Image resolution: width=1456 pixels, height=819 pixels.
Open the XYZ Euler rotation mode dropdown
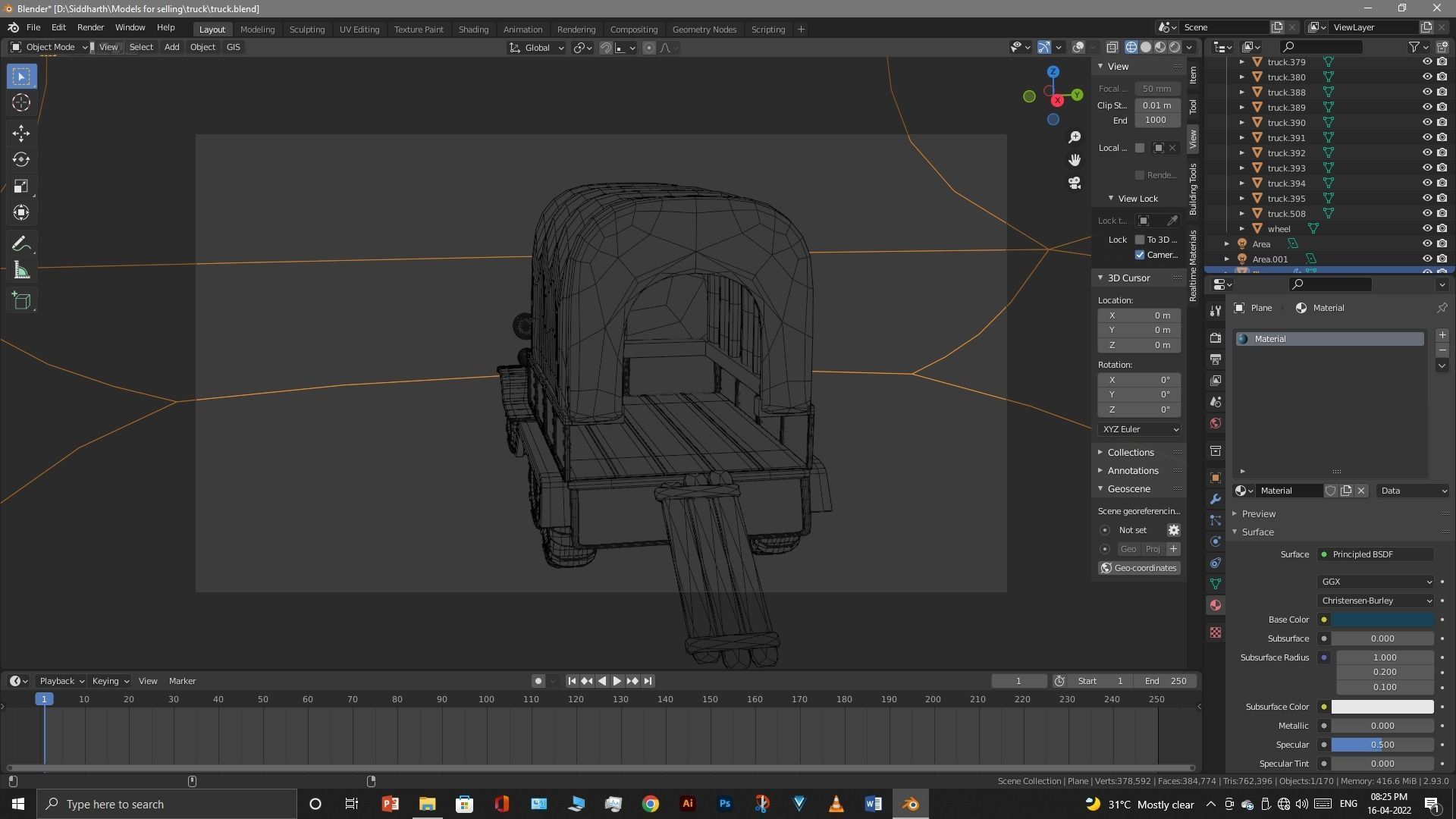point(1139,429)
